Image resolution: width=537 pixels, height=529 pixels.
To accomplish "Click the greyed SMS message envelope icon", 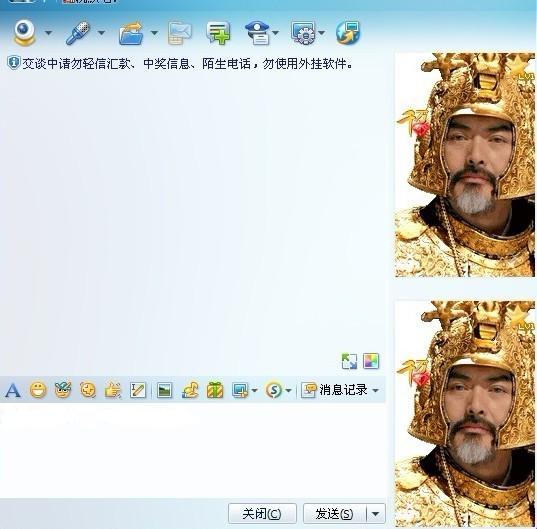I will (180, 33).
